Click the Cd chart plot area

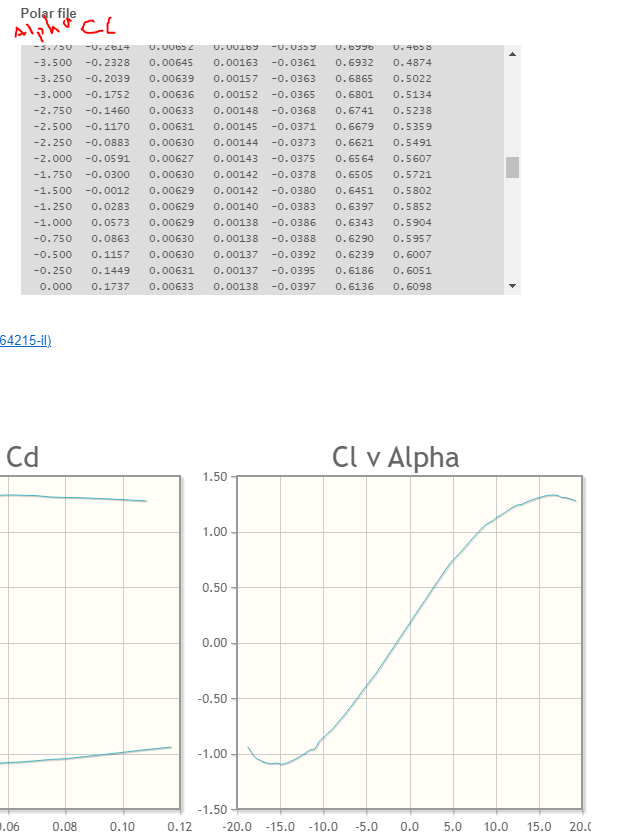point(89,642)
